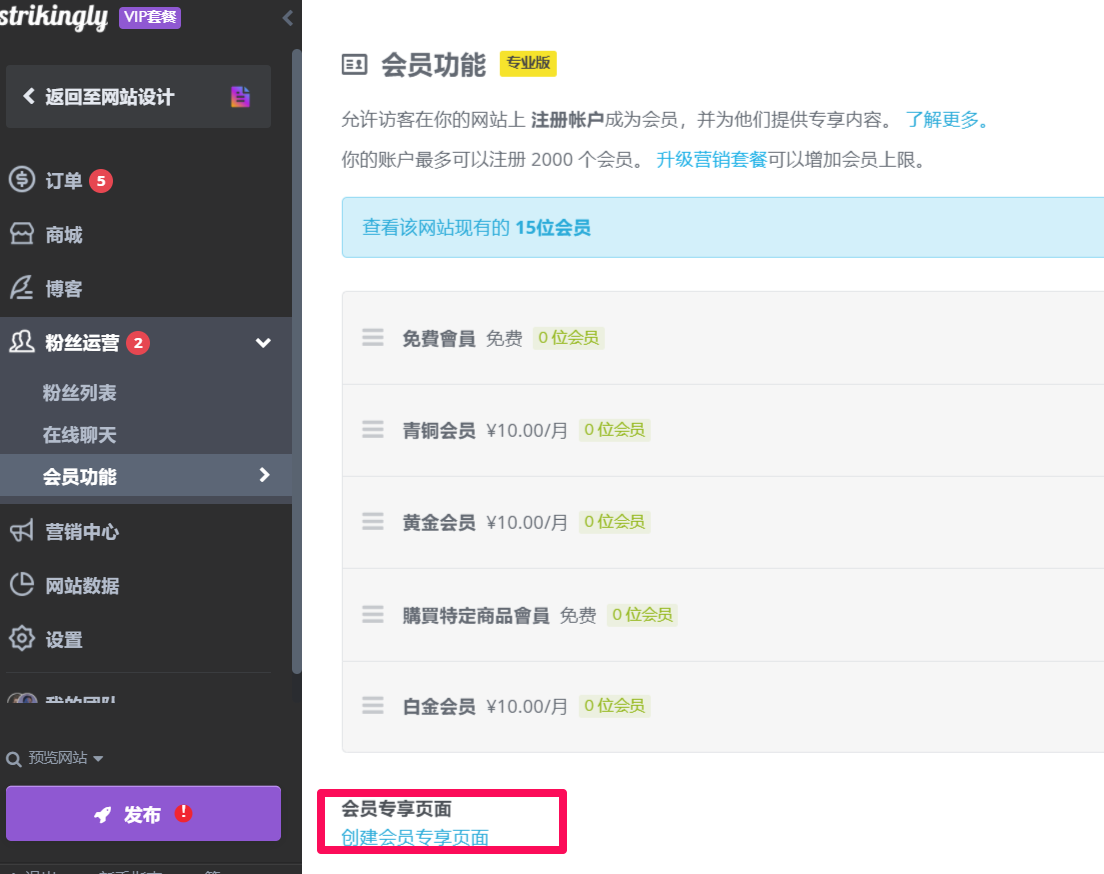Click the 网站数据 pie chart icon
This screenshot has height=874, width=1104.
[x=22, y=584]
